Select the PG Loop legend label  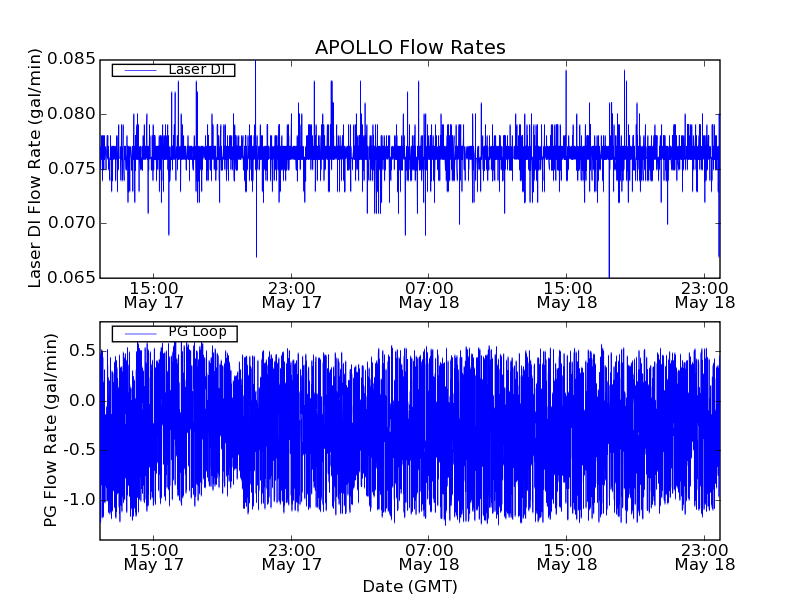[x=197, y=332]
